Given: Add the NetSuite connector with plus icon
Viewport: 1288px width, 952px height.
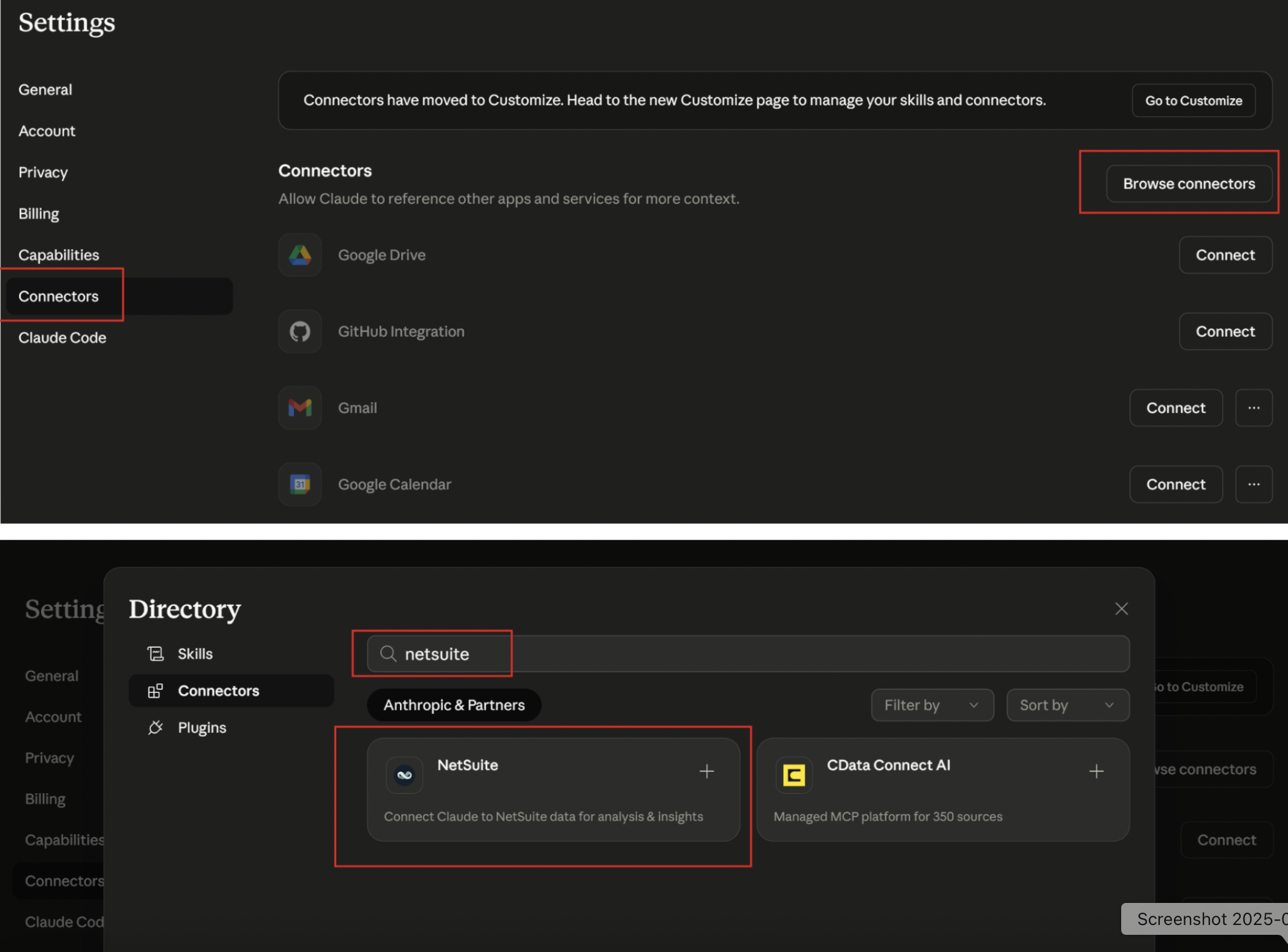Looking at the screenshot, I should (x=707, y=771).
